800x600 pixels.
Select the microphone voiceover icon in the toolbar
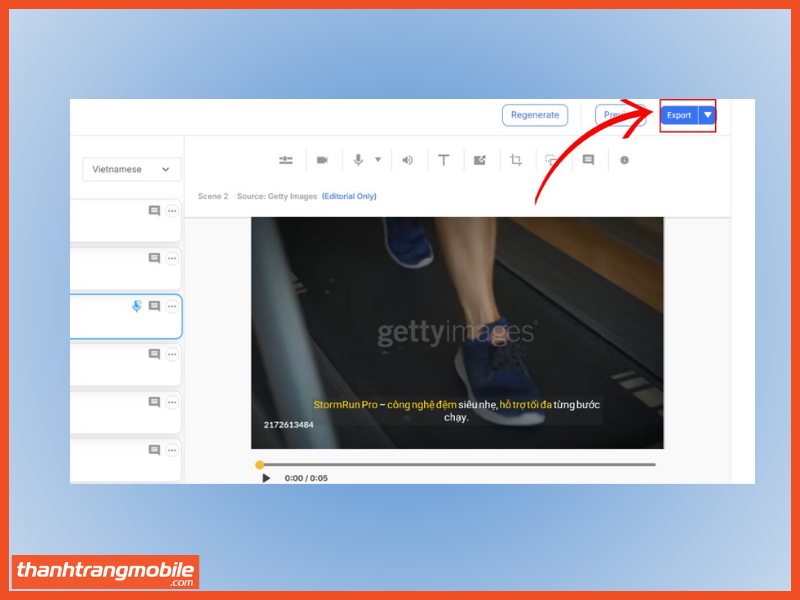click(x=358, y=160)
